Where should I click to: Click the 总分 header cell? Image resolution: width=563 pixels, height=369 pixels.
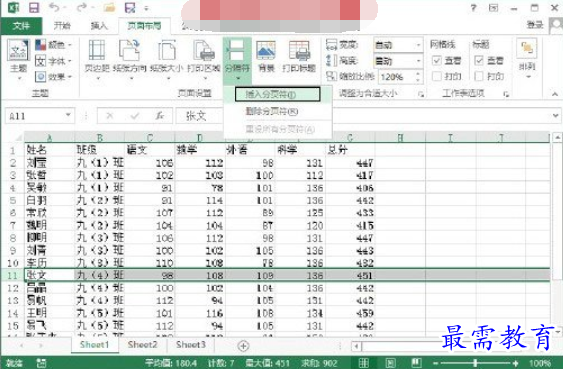click(350, 150)
